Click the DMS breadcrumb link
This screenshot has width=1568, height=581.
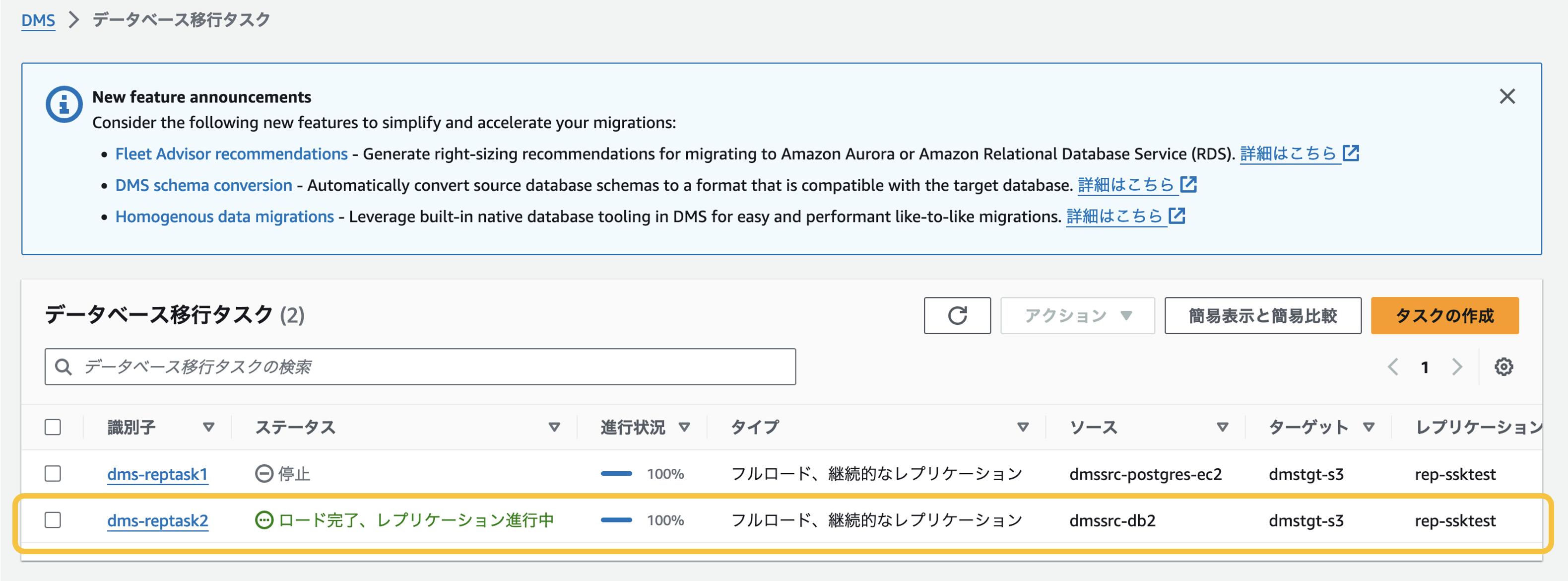[x=38, y=20]
